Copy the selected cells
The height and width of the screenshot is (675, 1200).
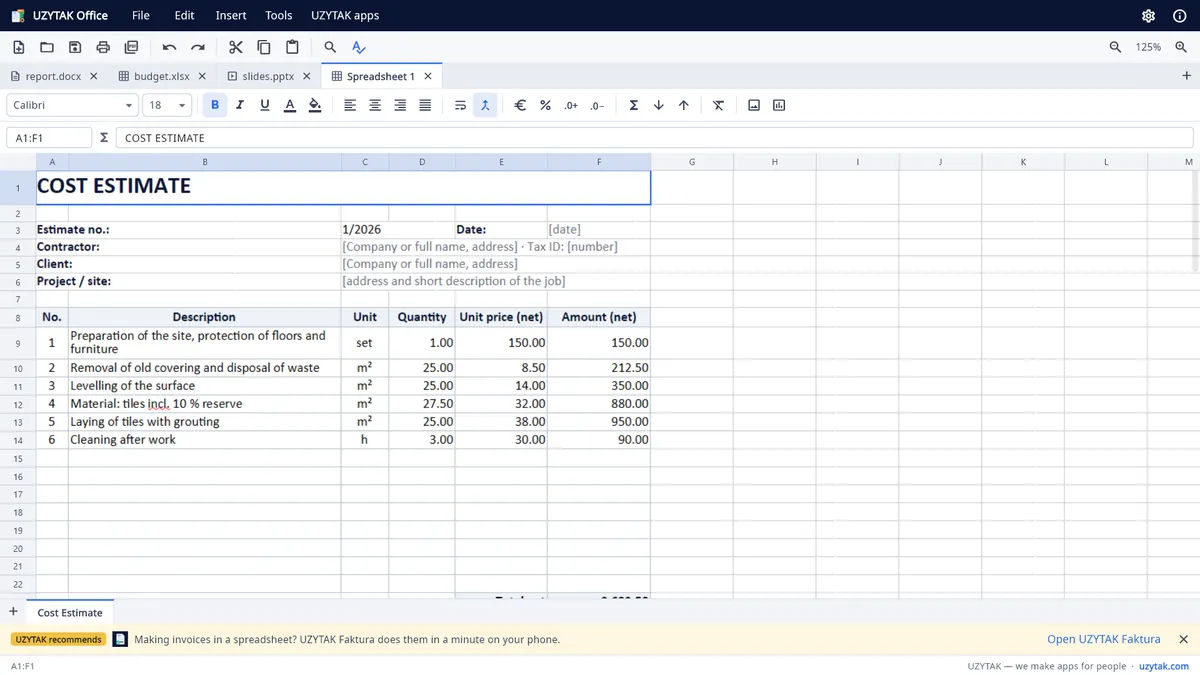click(264, 47)
